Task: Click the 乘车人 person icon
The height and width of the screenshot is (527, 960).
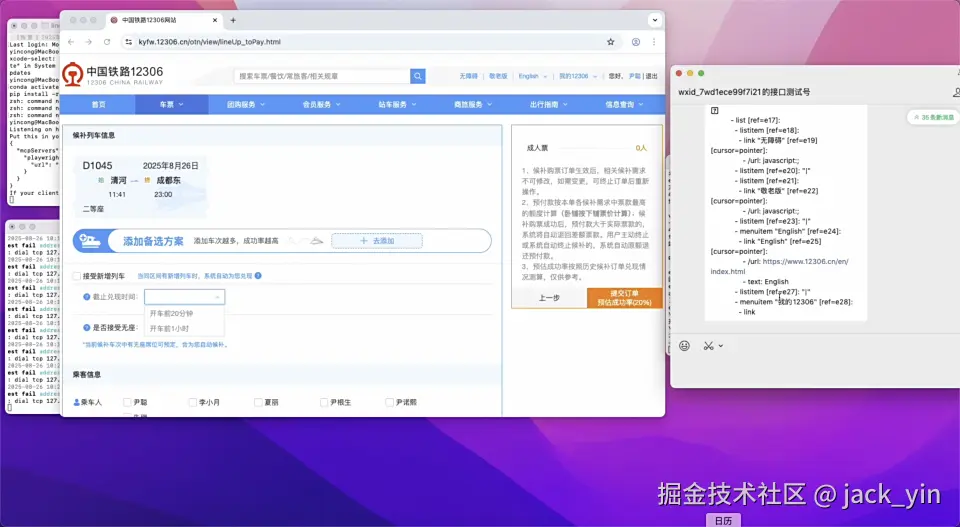Action: (77, 402)
